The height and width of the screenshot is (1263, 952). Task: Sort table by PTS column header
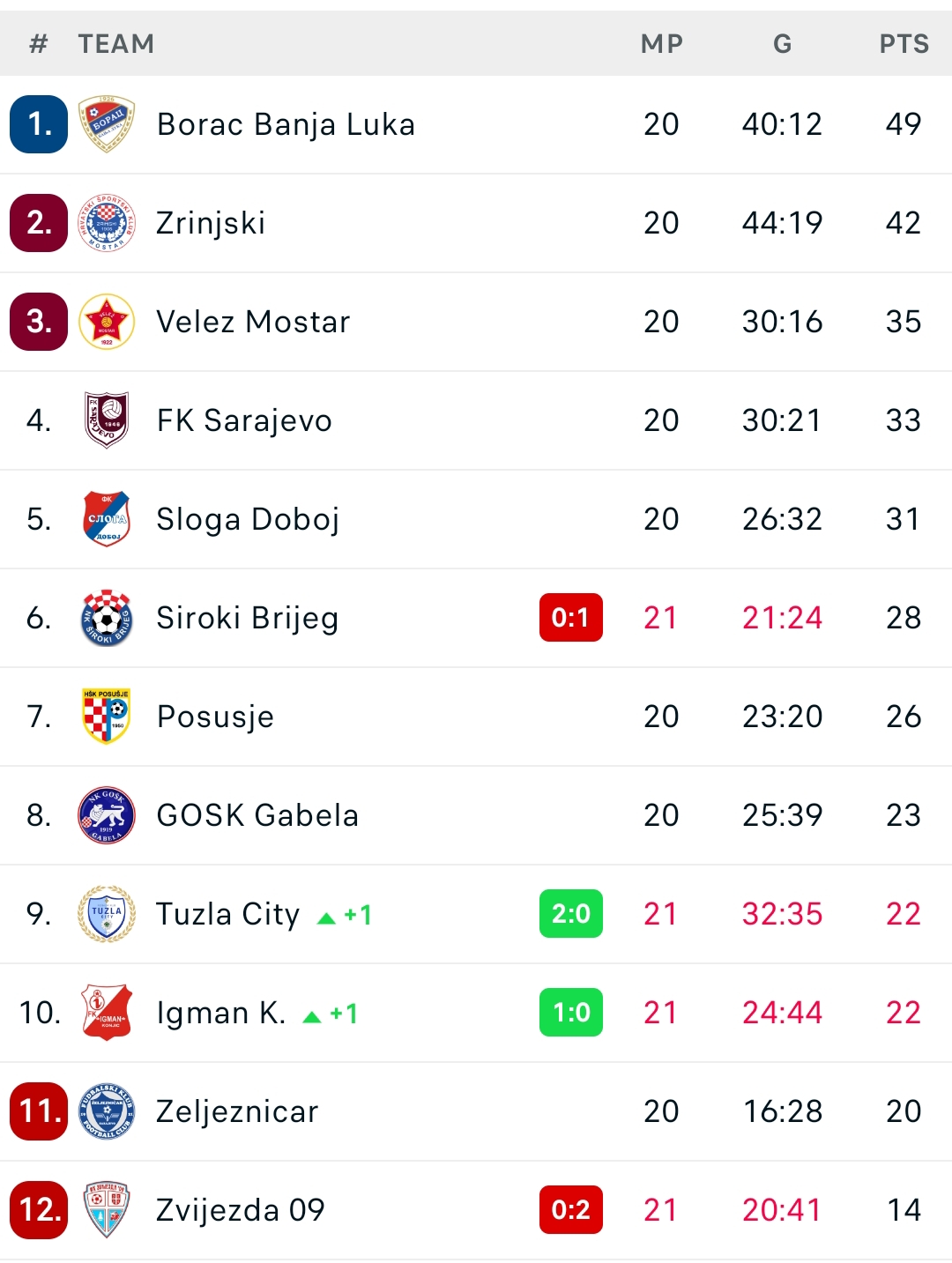click(x=904, y=43)
